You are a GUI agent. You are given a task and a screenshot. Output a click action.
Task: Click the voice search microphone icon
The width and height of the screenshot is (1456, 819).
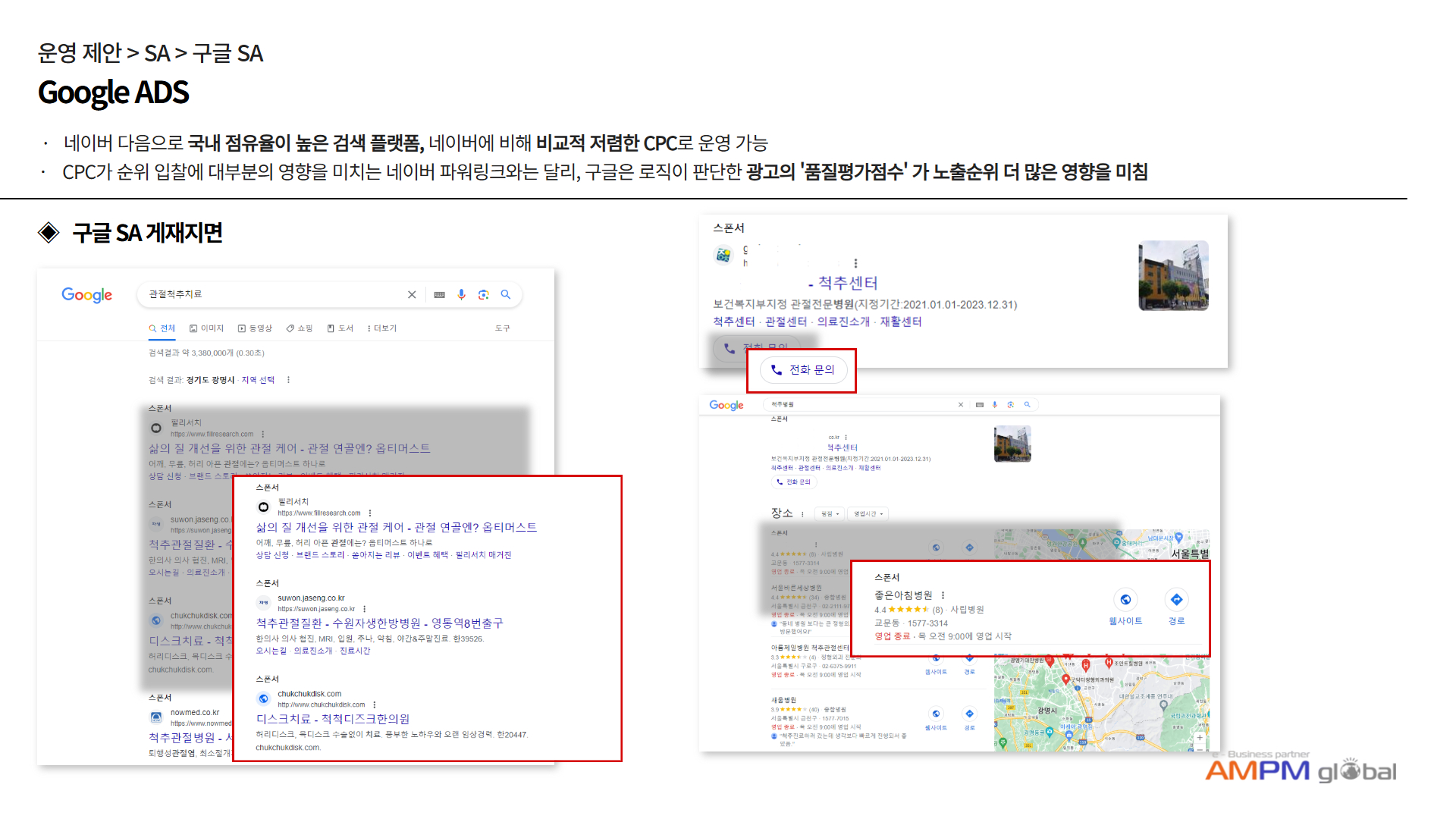(x=461, y=294)
